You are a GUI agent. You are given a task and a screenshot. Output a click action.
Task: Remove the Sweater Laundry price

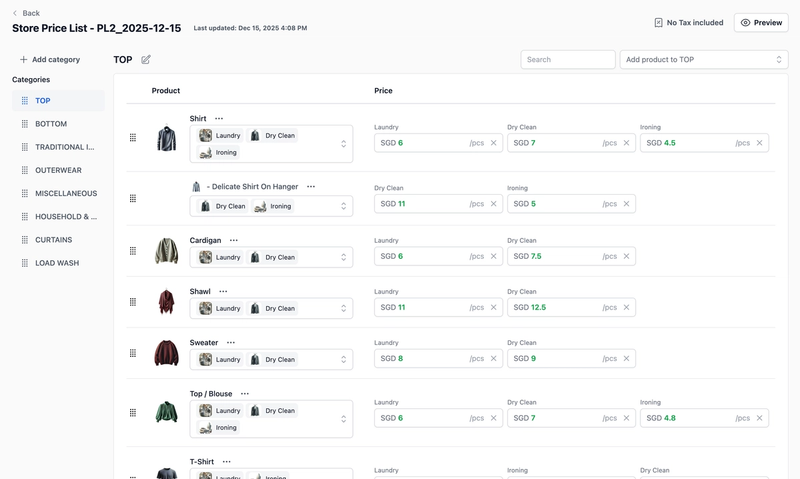[x=493, y=359]
